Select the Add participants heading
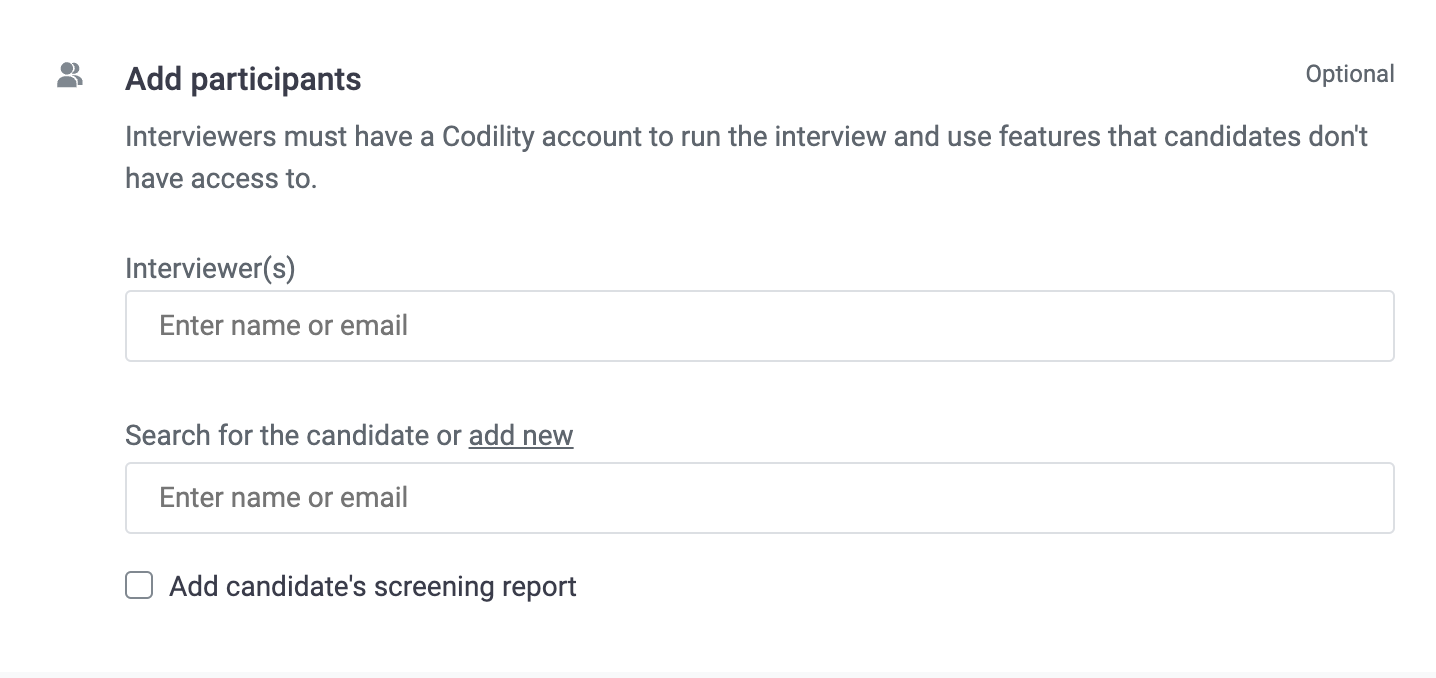 [243, 79]
